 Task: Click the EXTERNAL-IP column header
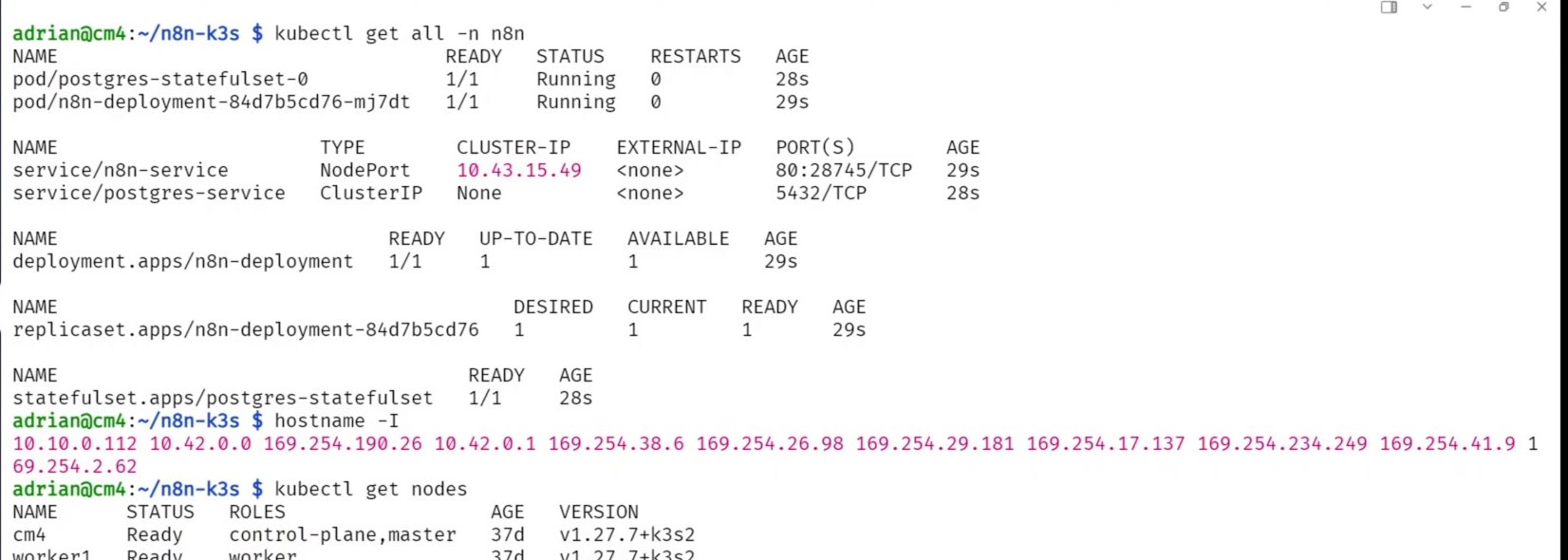679,148
